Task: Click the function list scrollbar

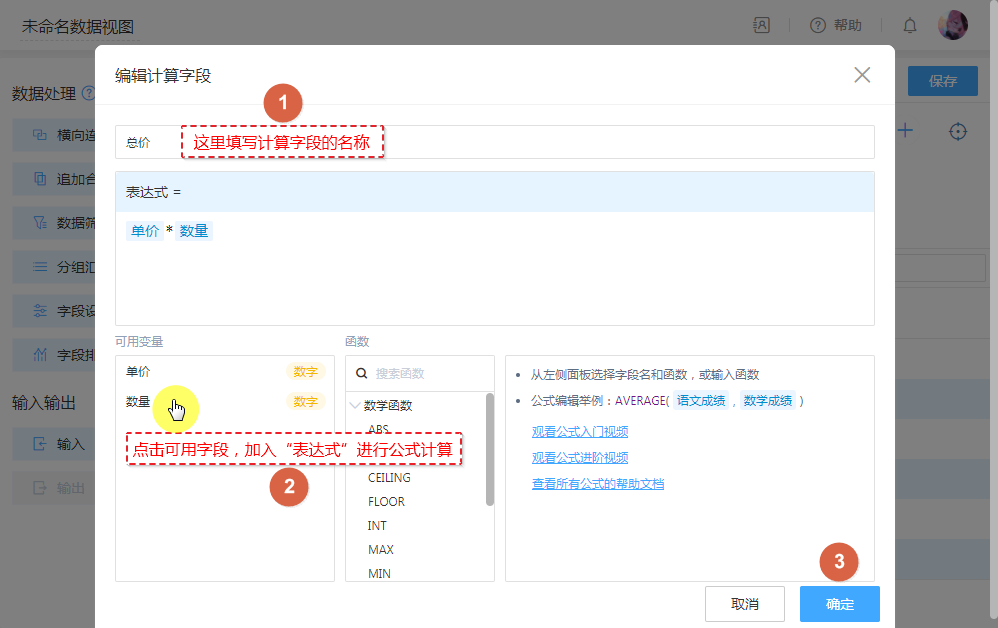Action: click(x=489, y=450)
